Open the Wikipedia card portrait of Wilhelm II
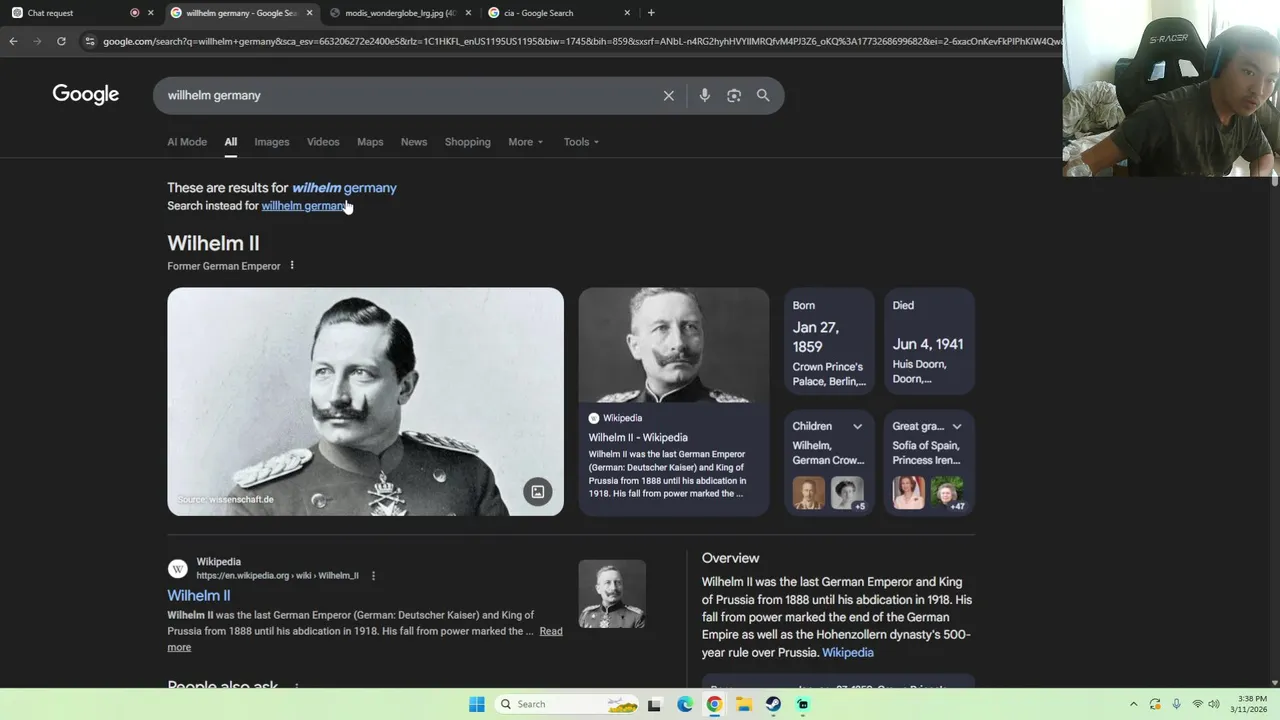The image size is (1280, 720). (x=674, y=345)
